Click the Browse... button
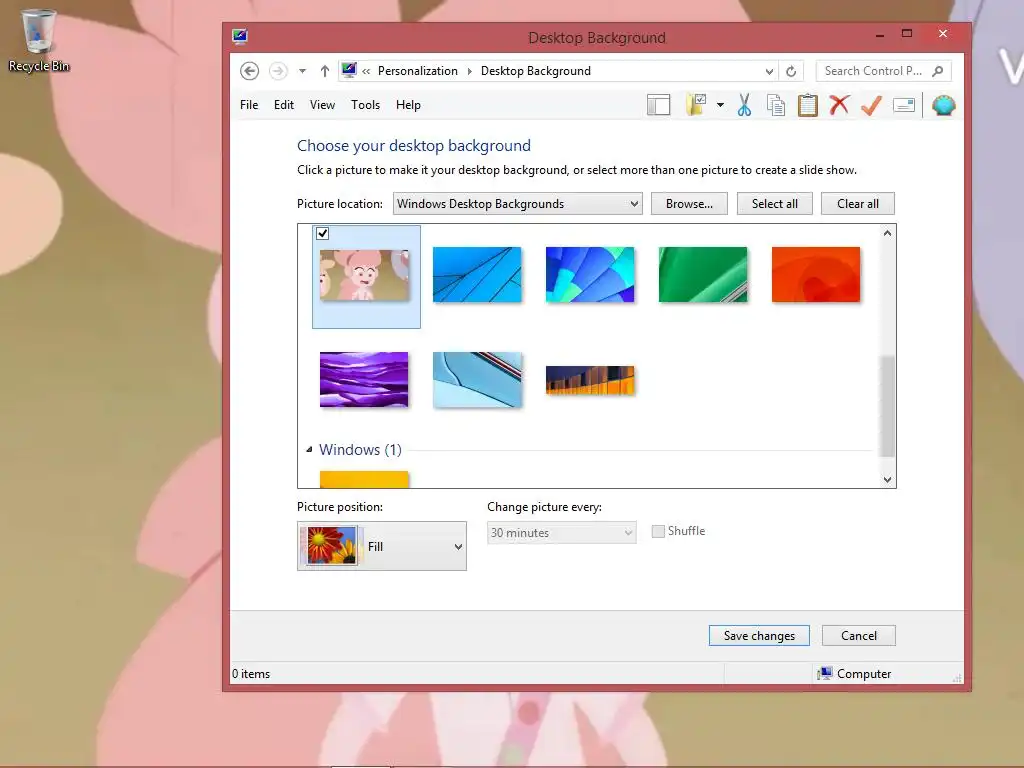Viewport: 1024px width, 768px height. (x=689, y=203)
